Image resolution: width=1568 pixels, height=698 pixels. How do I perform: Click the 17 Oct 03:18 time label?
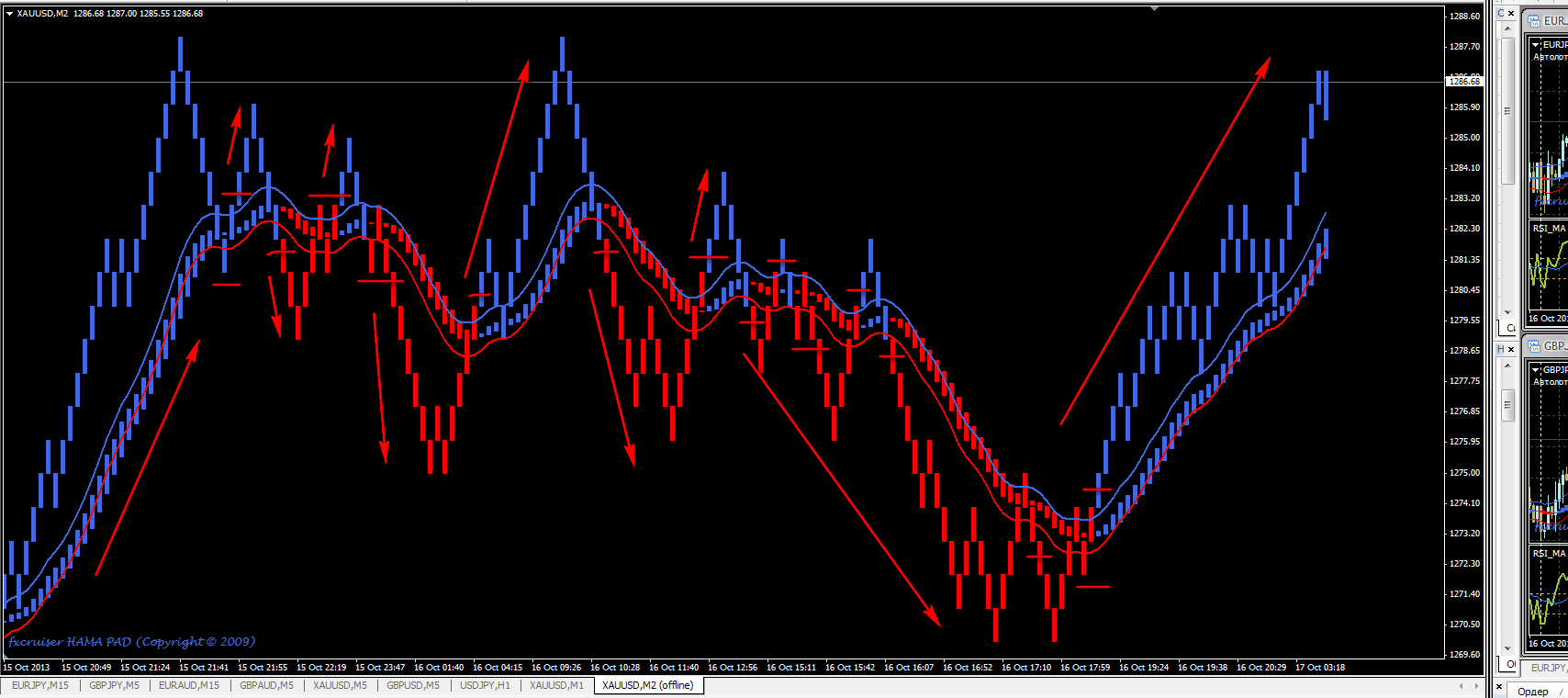pyautogui.click(x=1320, y=668)
